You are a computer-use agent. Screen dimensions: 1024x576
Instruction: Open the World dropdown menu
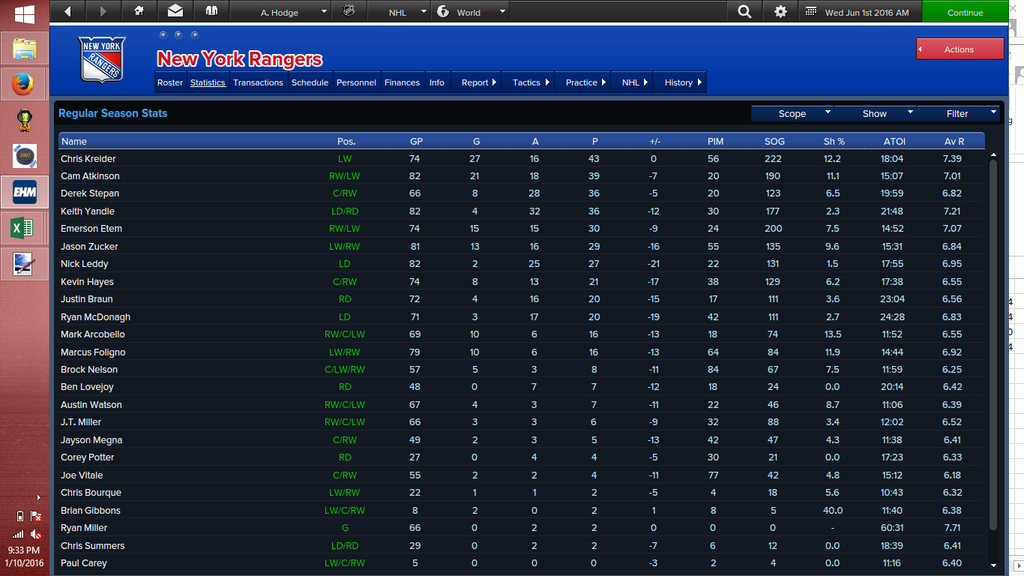(470, 12)
